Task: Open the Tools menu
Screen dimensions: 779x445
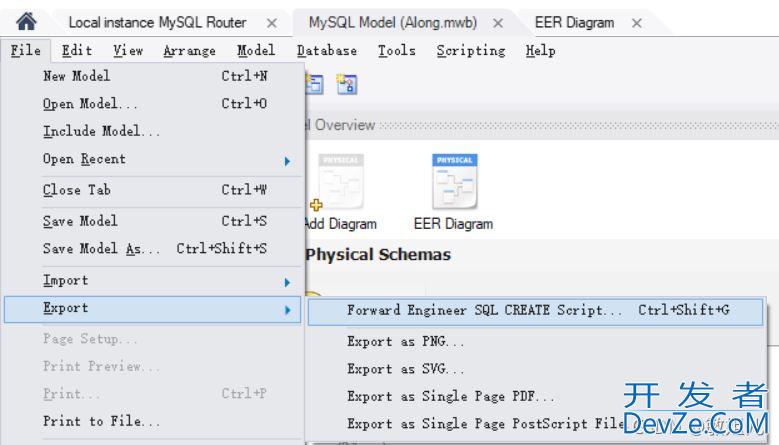Action: point(396,50)
